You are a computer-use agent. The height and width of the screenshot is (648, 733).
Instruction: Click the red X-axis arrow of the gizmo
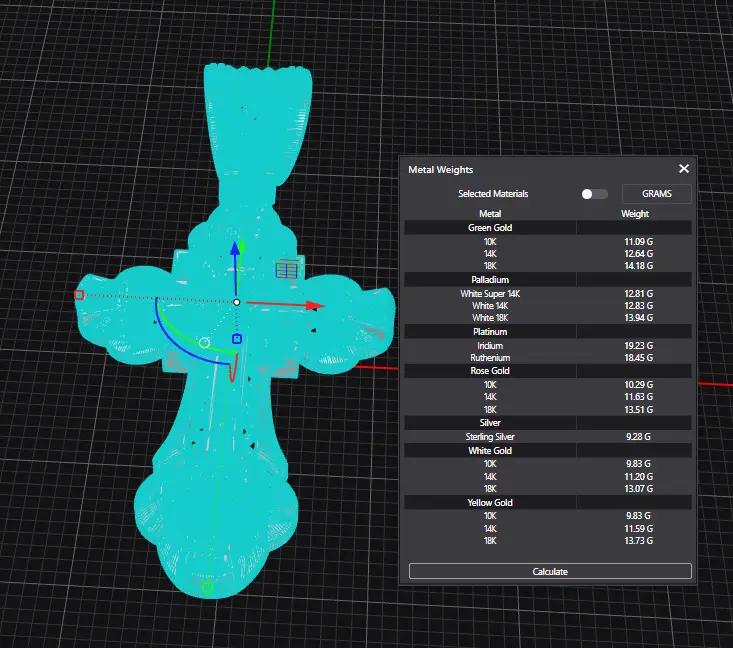313,305
